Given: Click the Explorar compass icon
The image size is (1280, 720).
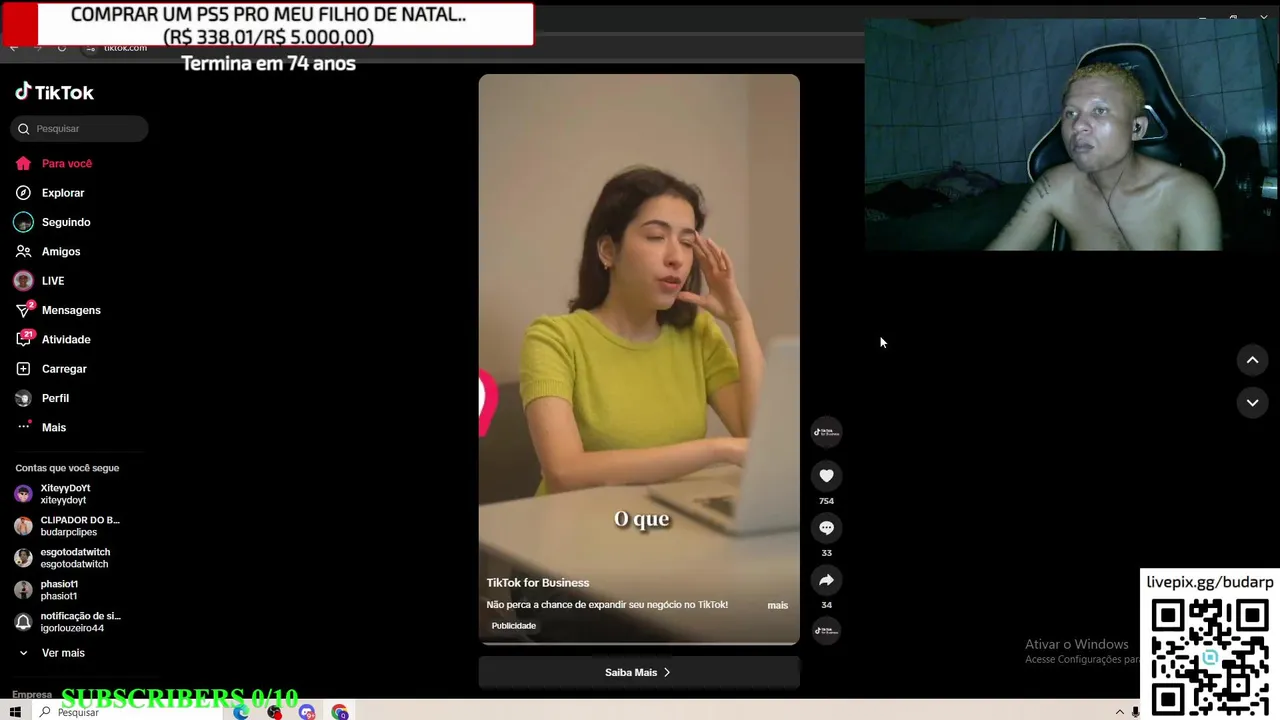Looking at the screenshot, I should tap(23, 193).
